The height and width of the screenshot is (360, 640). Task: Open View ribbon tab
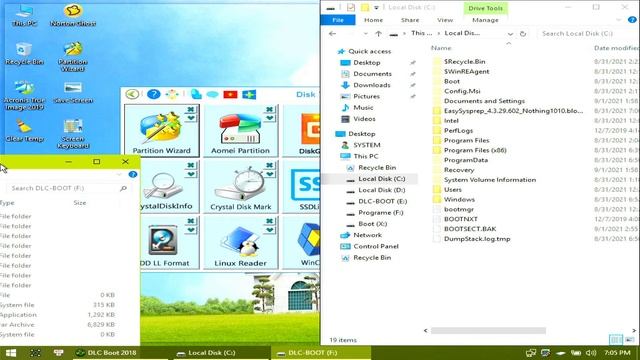pos(445,20)
